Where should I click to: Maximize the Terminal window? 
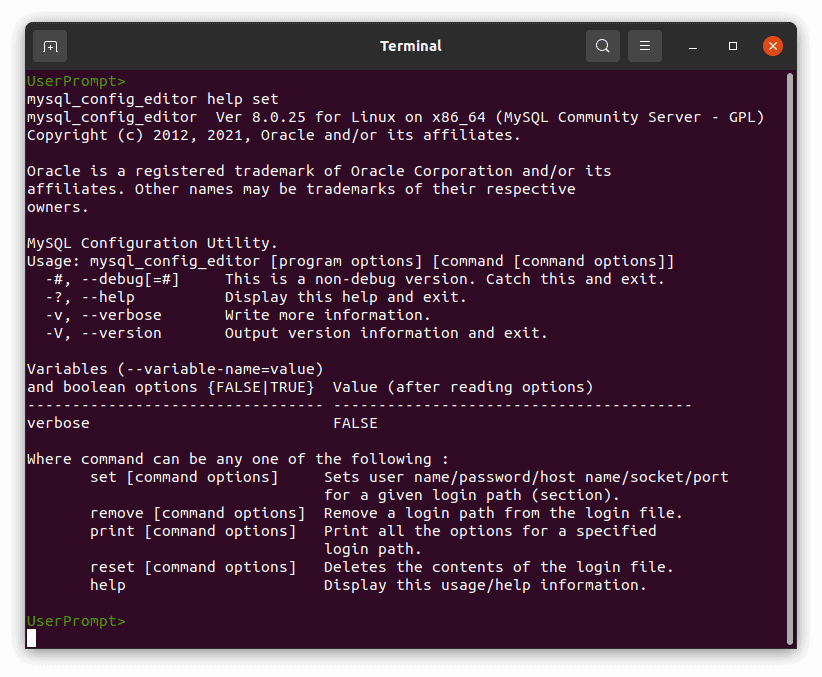[733, 46]
